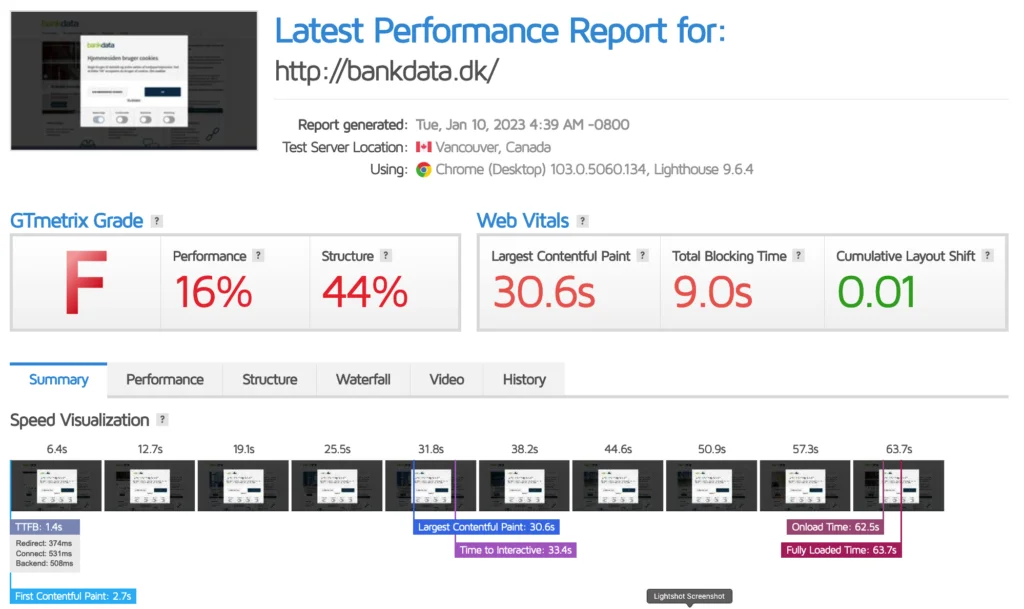Image resolution: width=1024 pixels, height=609 pixels.
Task: Select the 44.6s filmstrip frame
Action: (x=618, y=485)
